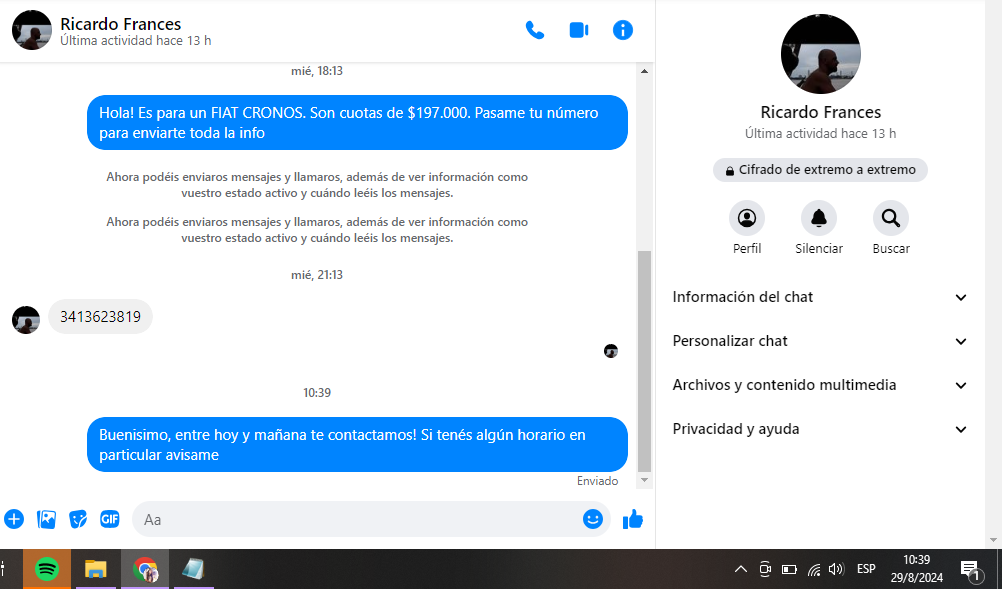Click the battery tray icon
The image size is (1002, 589).
pos(790,569)
